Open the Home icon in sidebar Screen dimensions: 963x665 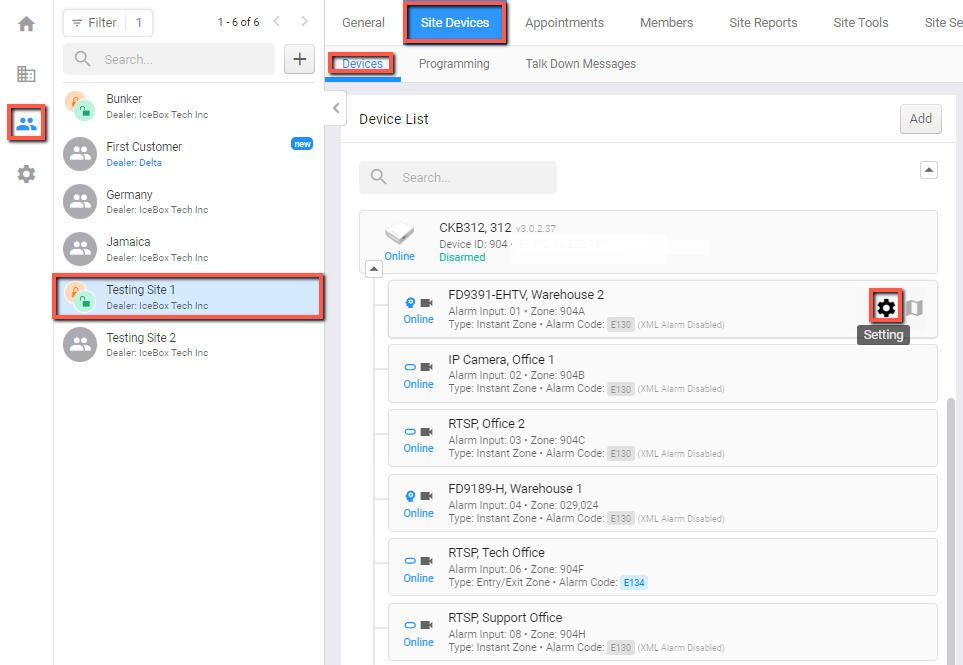coord(26,24)
